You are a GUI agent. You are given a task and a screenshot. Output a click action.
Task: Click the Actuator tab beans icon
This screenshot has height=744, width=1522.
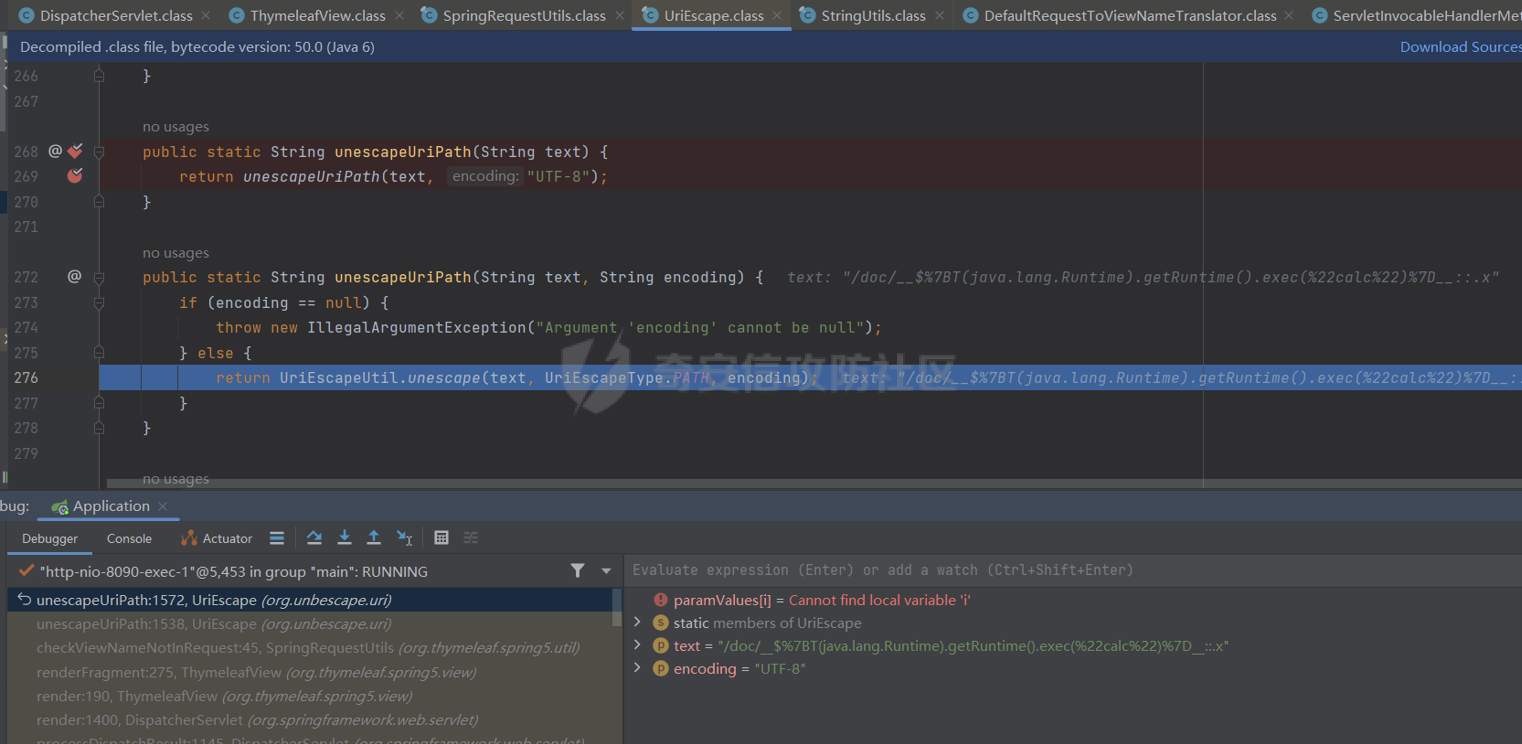pyautogui.click(x=188, y=538)
